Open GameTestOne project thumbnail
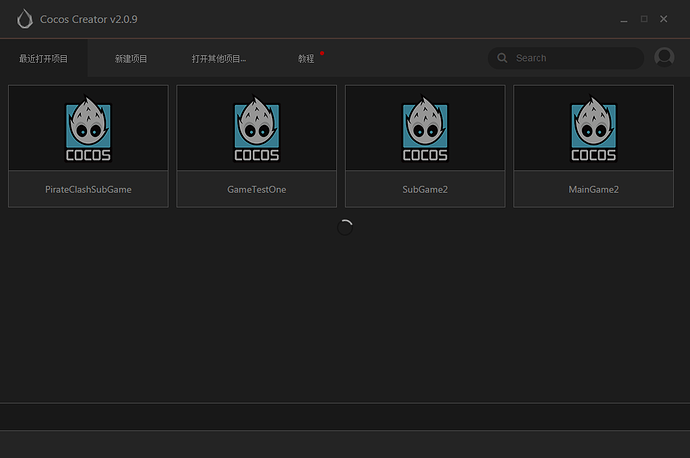The image size is (690, 458). 257,128
